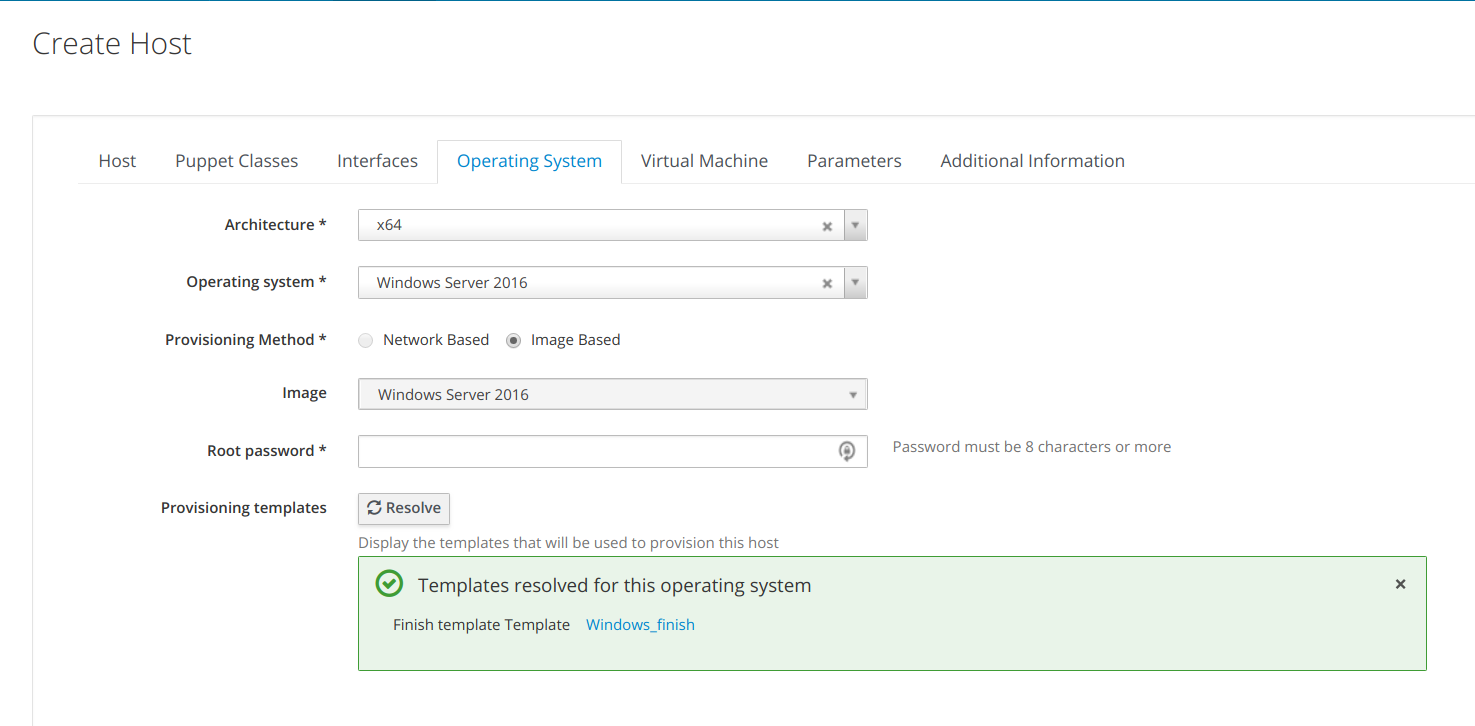The width and height of the screenshot is (1475, 726).
Task: Switch to the Puppet Classes tab
Action: click(x=237, y=161)
